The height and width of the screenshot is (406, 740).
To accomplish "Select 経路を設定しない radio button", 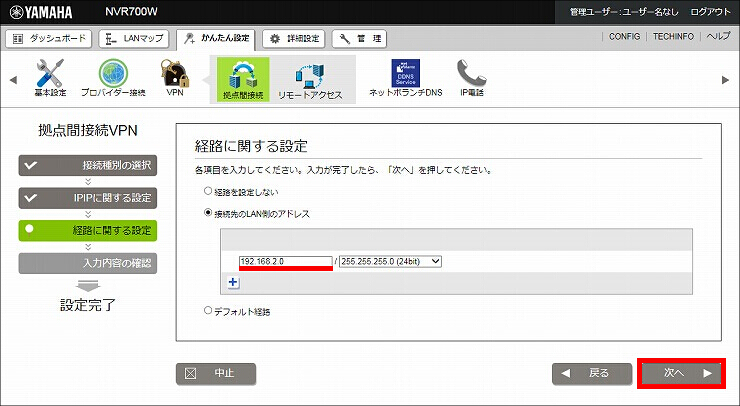I will click(x=208, y=191).
